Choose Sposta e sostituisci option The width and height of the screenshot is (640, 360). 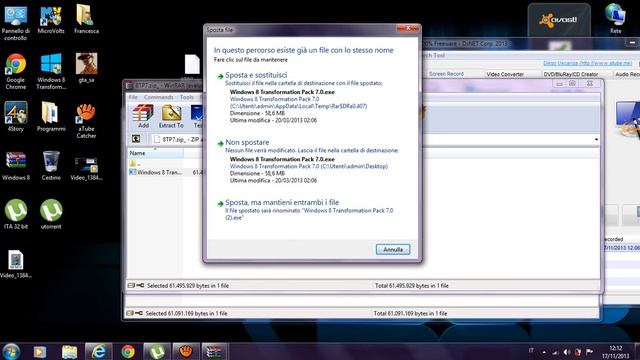[x=256, y=75]
